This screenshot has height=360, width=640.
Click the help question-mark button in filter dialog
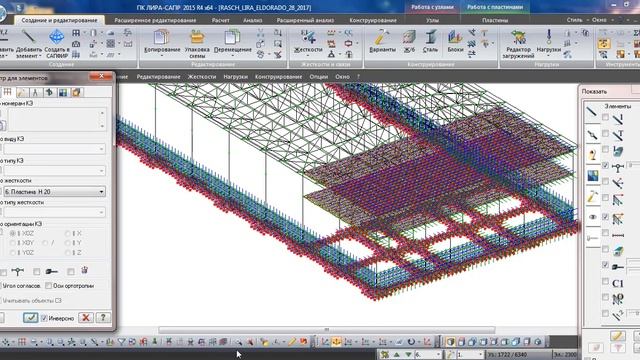pyautogui.click(x=103, y=318)
